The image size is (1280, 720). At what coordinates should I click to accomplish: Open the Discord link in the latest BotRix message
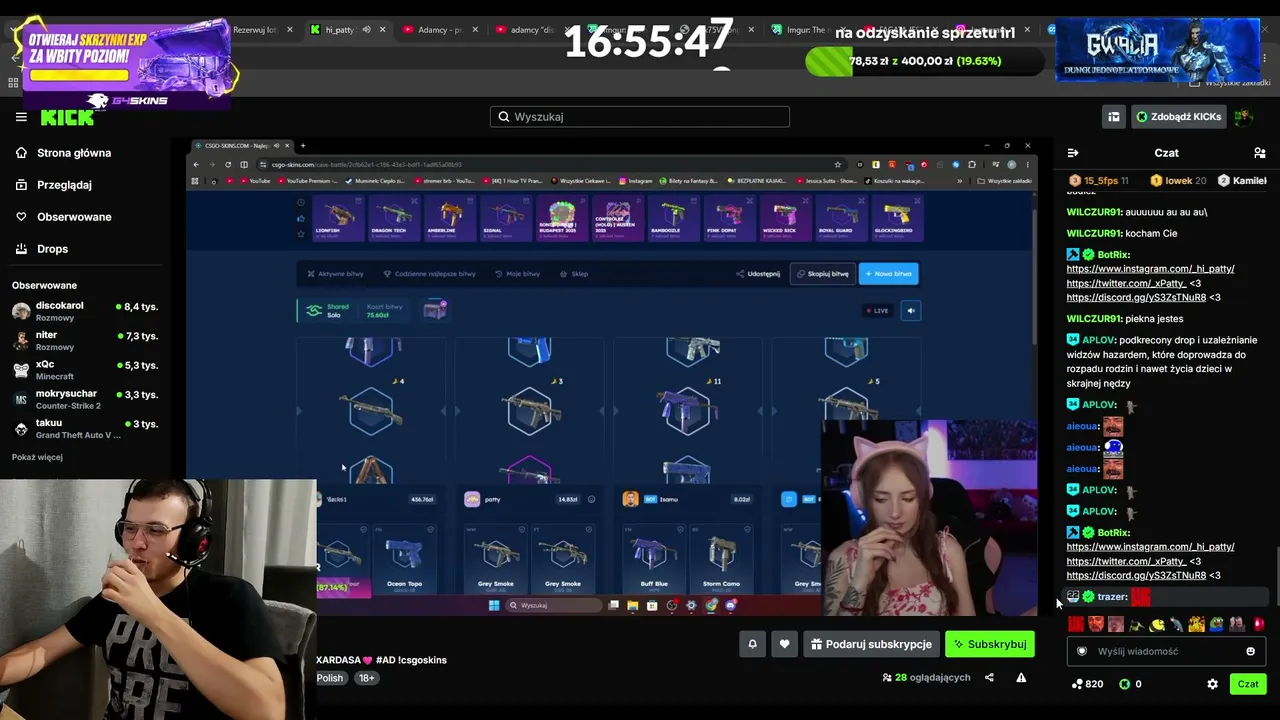tap(1136, 576)
